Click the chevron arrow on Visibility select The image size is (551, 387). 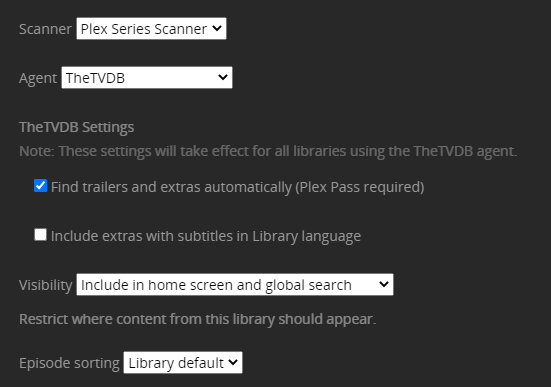(384, 284)
